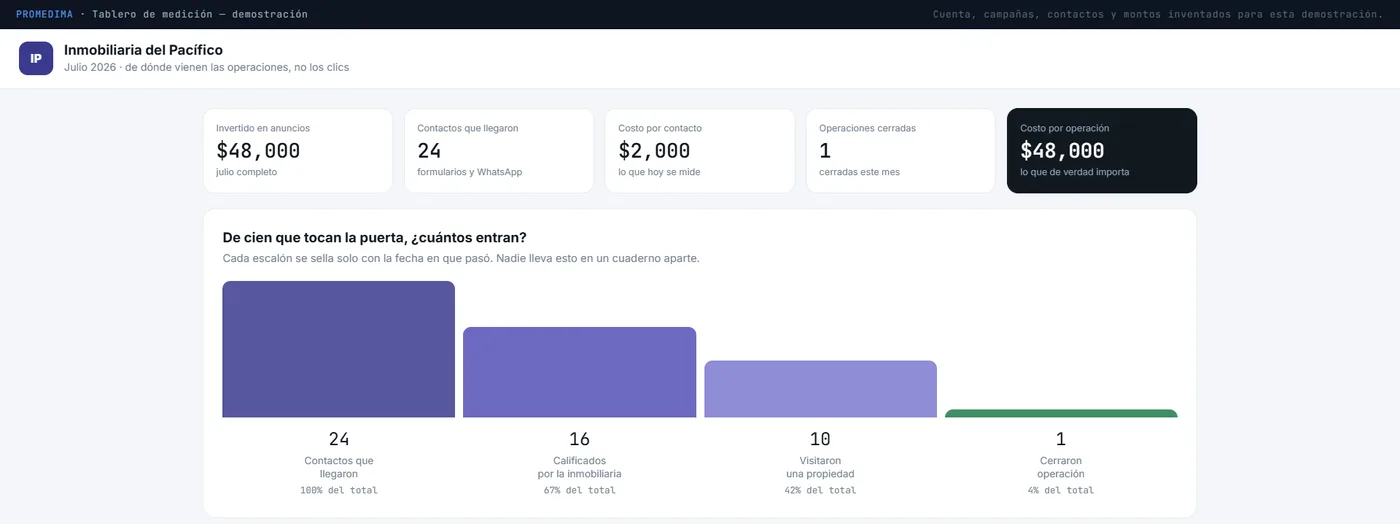The image size is (1400, 524).
Task: Open the 'Contactos que llegaron' summary card
Action: point(499,150)
